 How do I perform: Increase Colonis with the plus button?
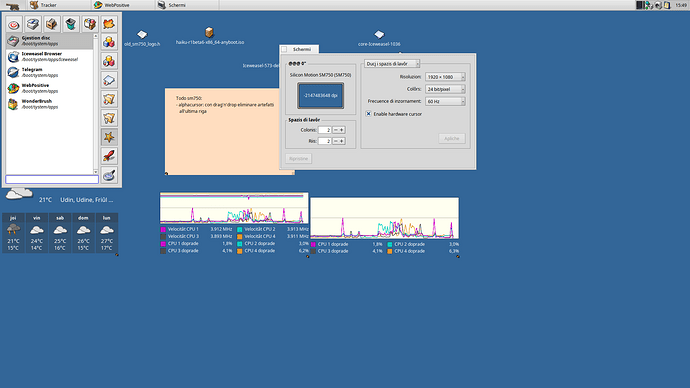(x=342, y=130)
